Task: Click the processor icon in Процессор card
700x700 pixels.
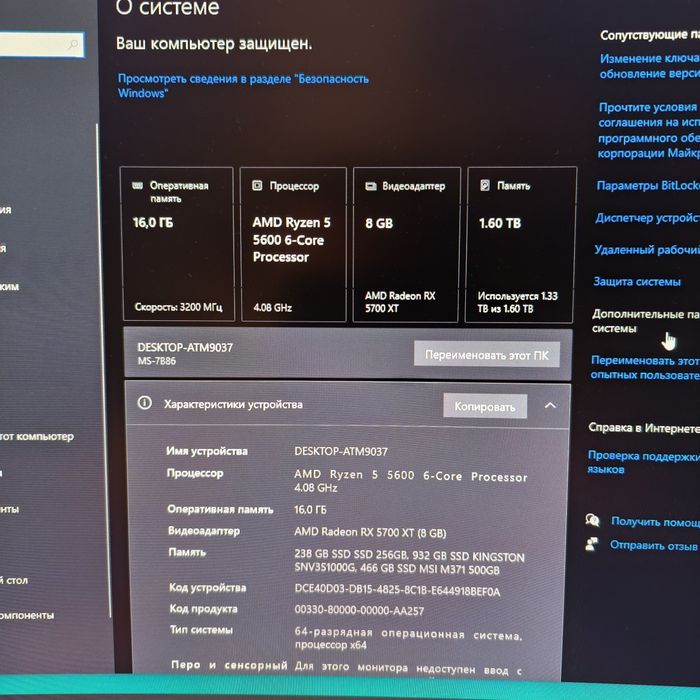Action: pyautogui.click(x=257, y=185)
